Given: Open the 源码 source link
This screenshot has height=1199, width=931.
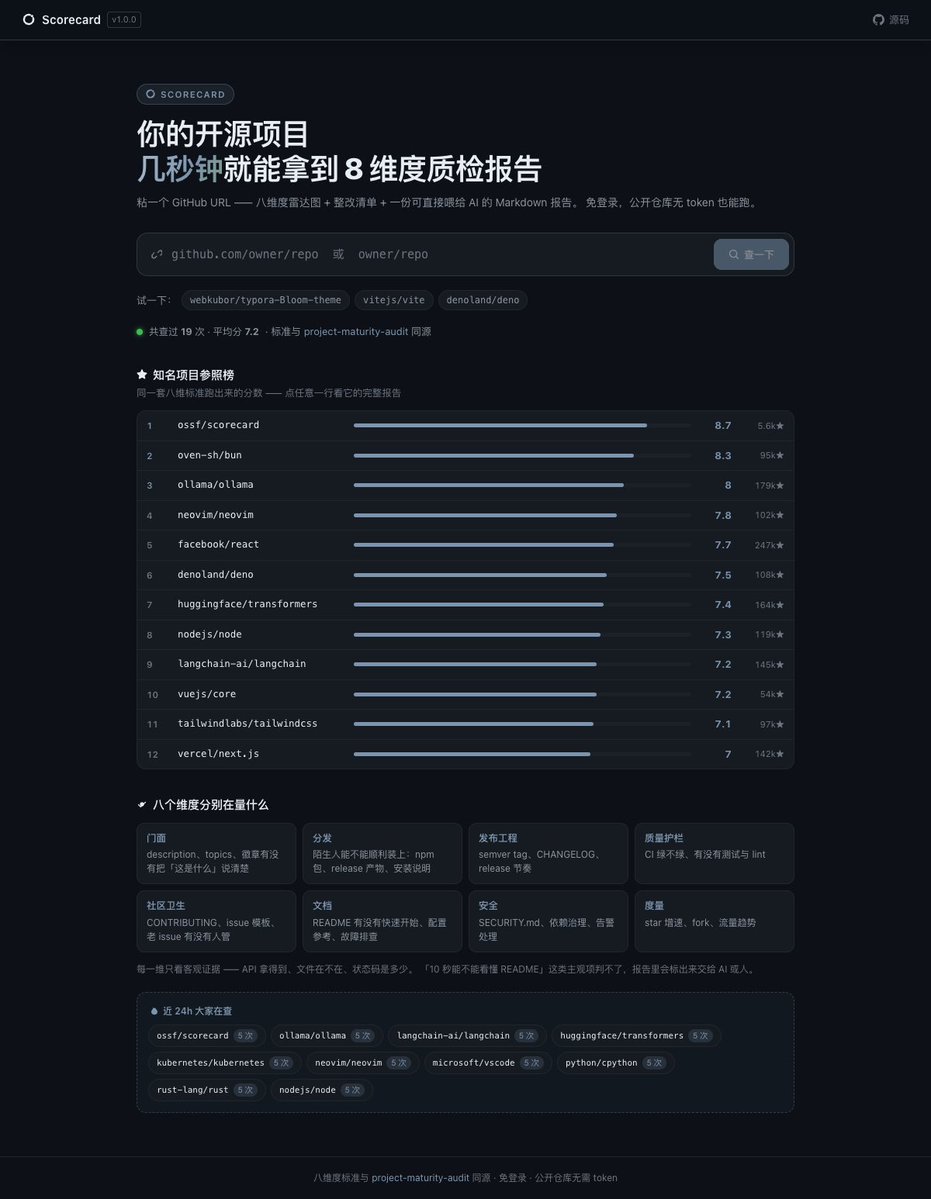Looking at the screenshot, I should click(x=891, y=20).
